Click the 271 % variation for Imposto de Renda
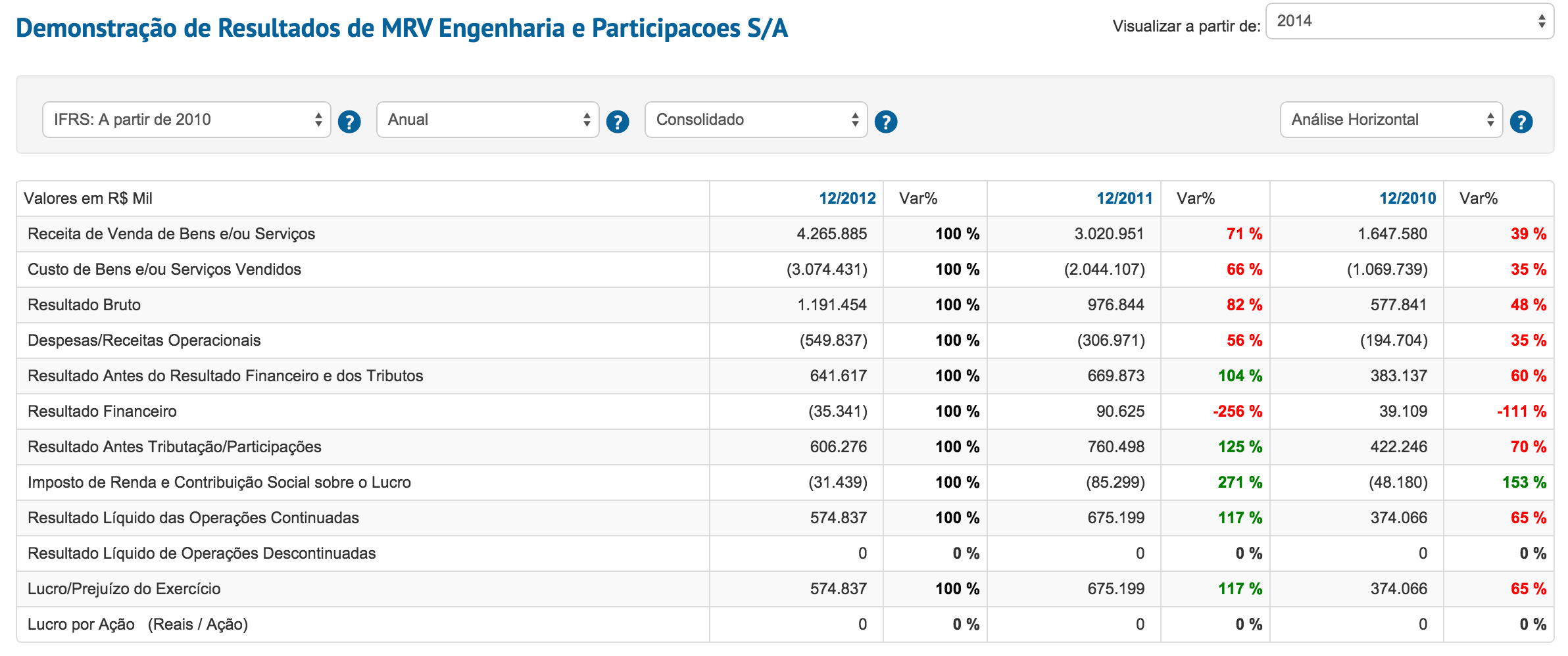1568x656 pixels. click(1240, 482)
